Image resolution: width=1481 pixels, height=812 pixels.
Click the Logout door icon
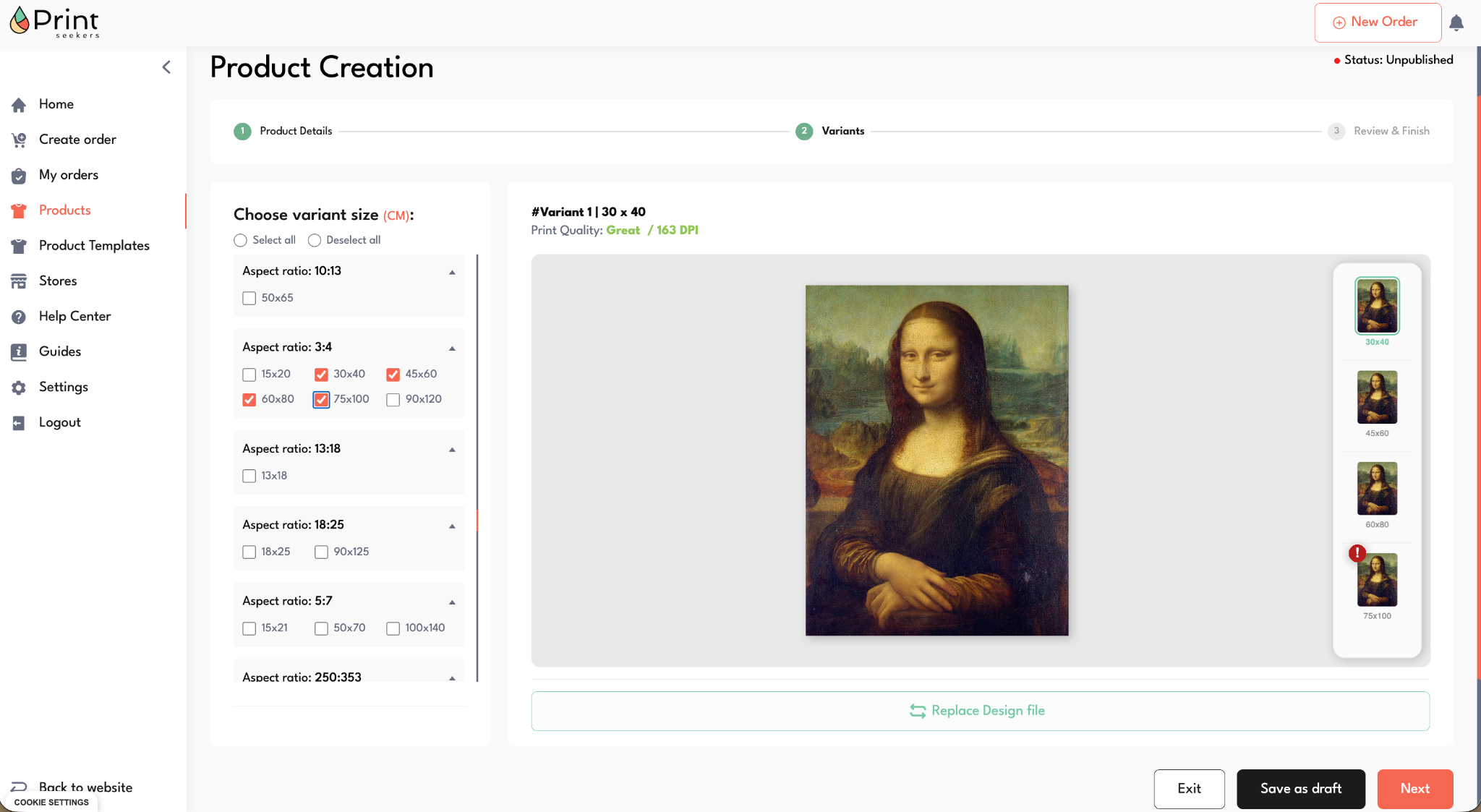19,423
